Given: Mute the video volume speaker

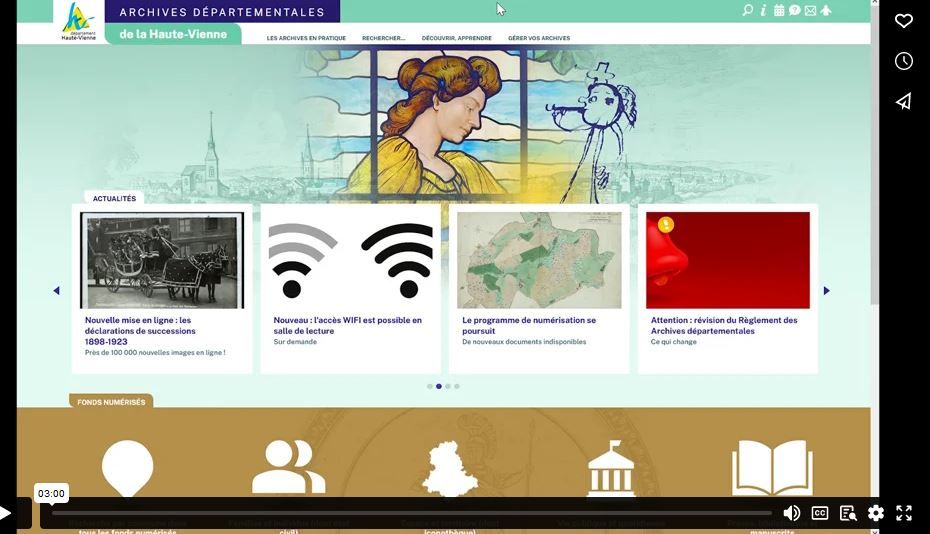Looking at the screenshot, I should coord(791,513).
